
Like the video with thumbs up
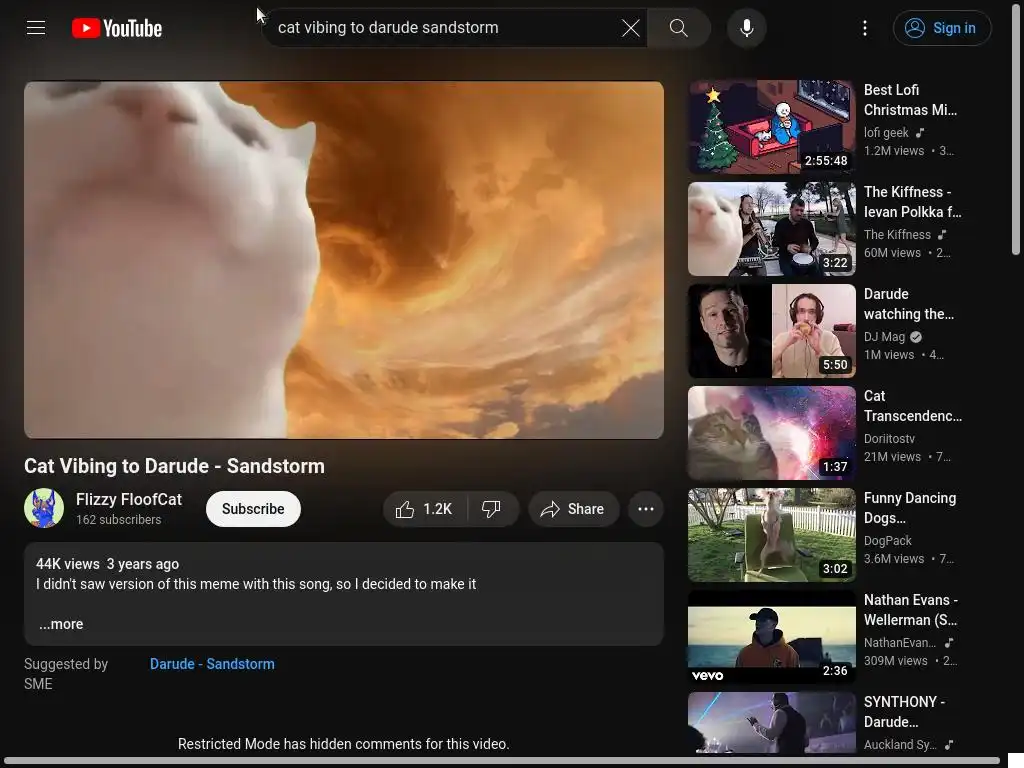(424, 509)
